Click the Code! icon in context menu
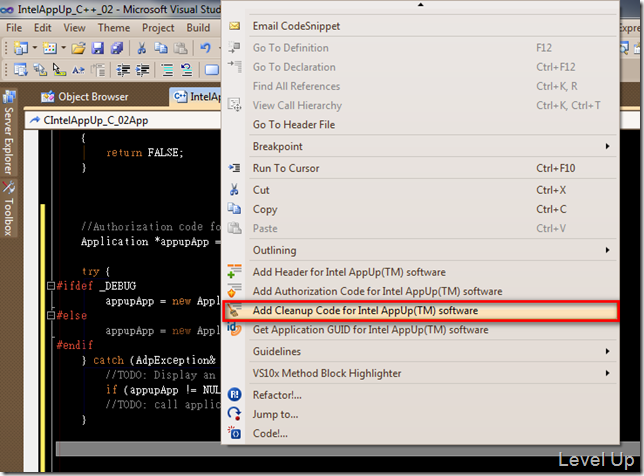 pyautogui.click(x=235, y=433)
